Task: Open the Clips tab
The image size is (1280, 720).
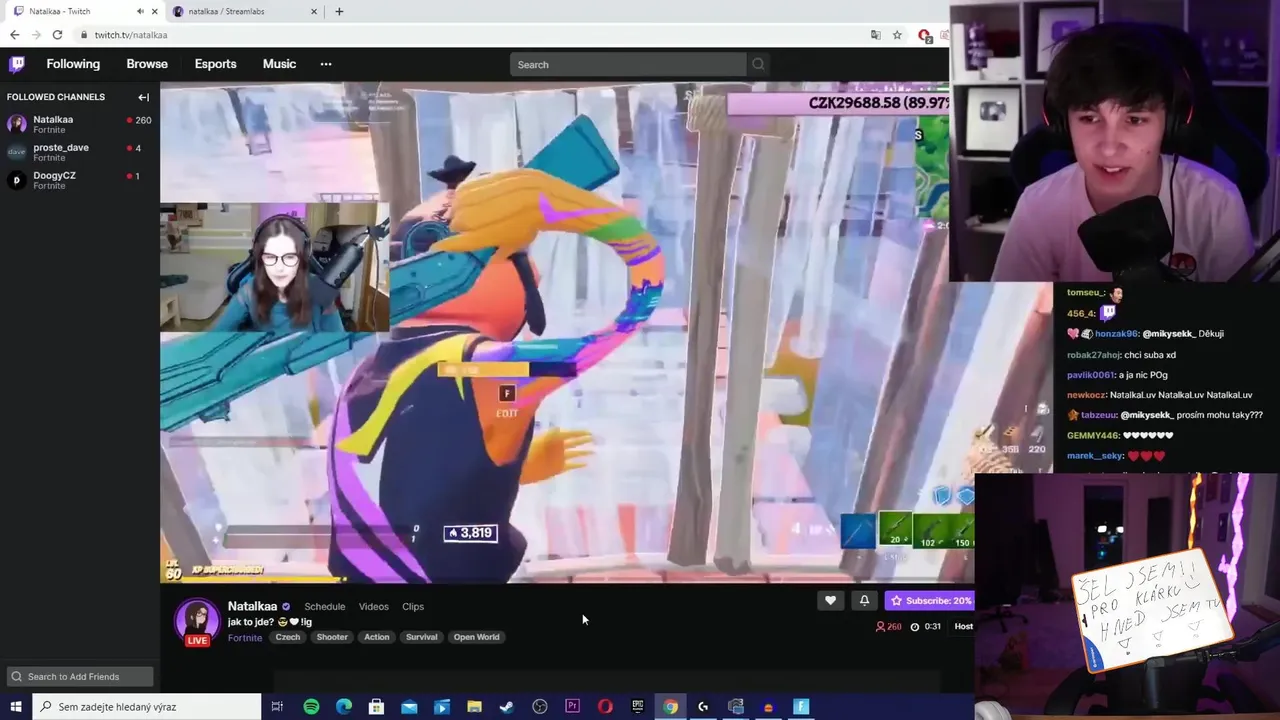Action: click(413, 606)
